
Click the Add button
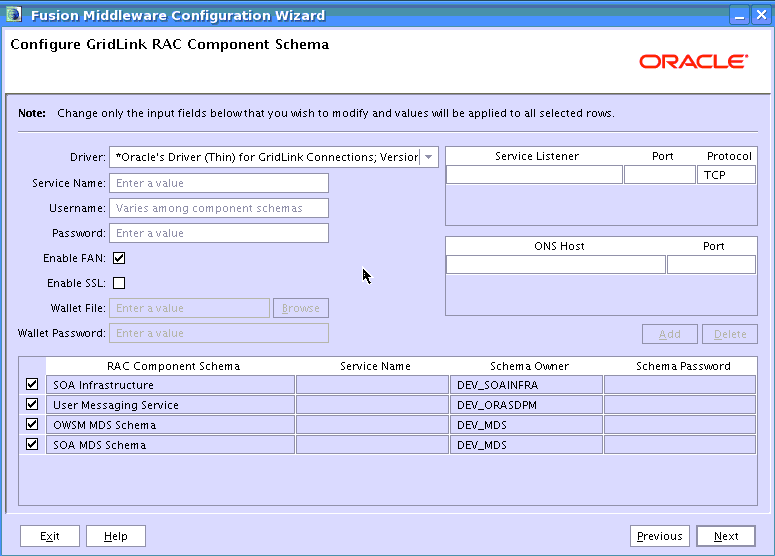670,334
